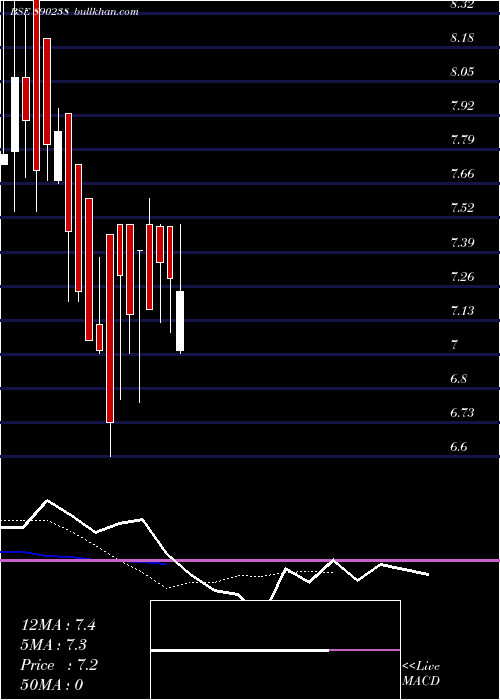Click the <<Live MACD label

421,673
